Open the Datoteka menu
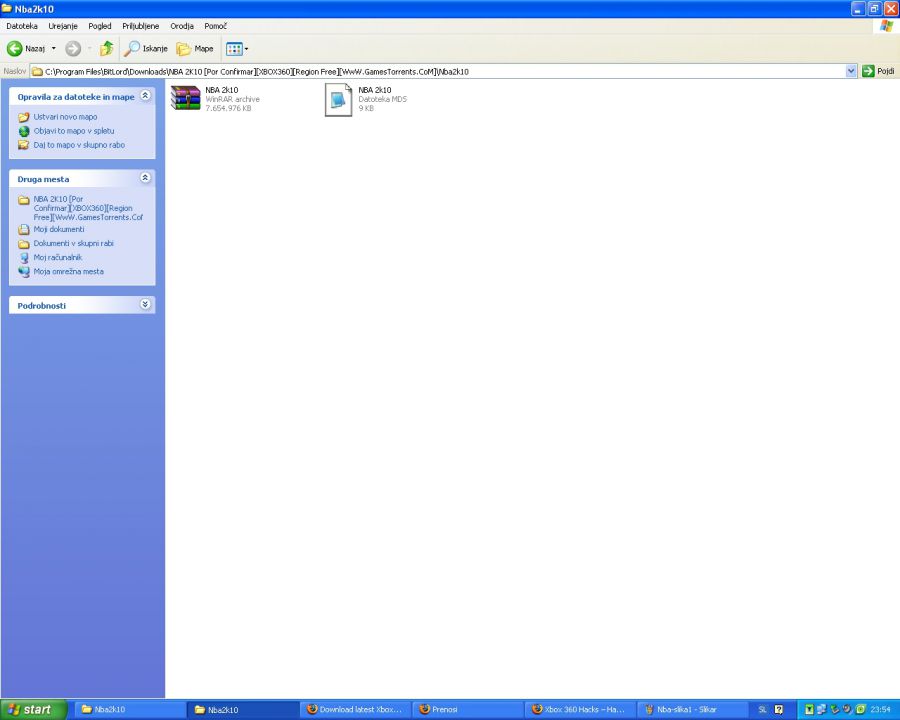Screen dimensions: 900x720 click(x=22, y=26)
